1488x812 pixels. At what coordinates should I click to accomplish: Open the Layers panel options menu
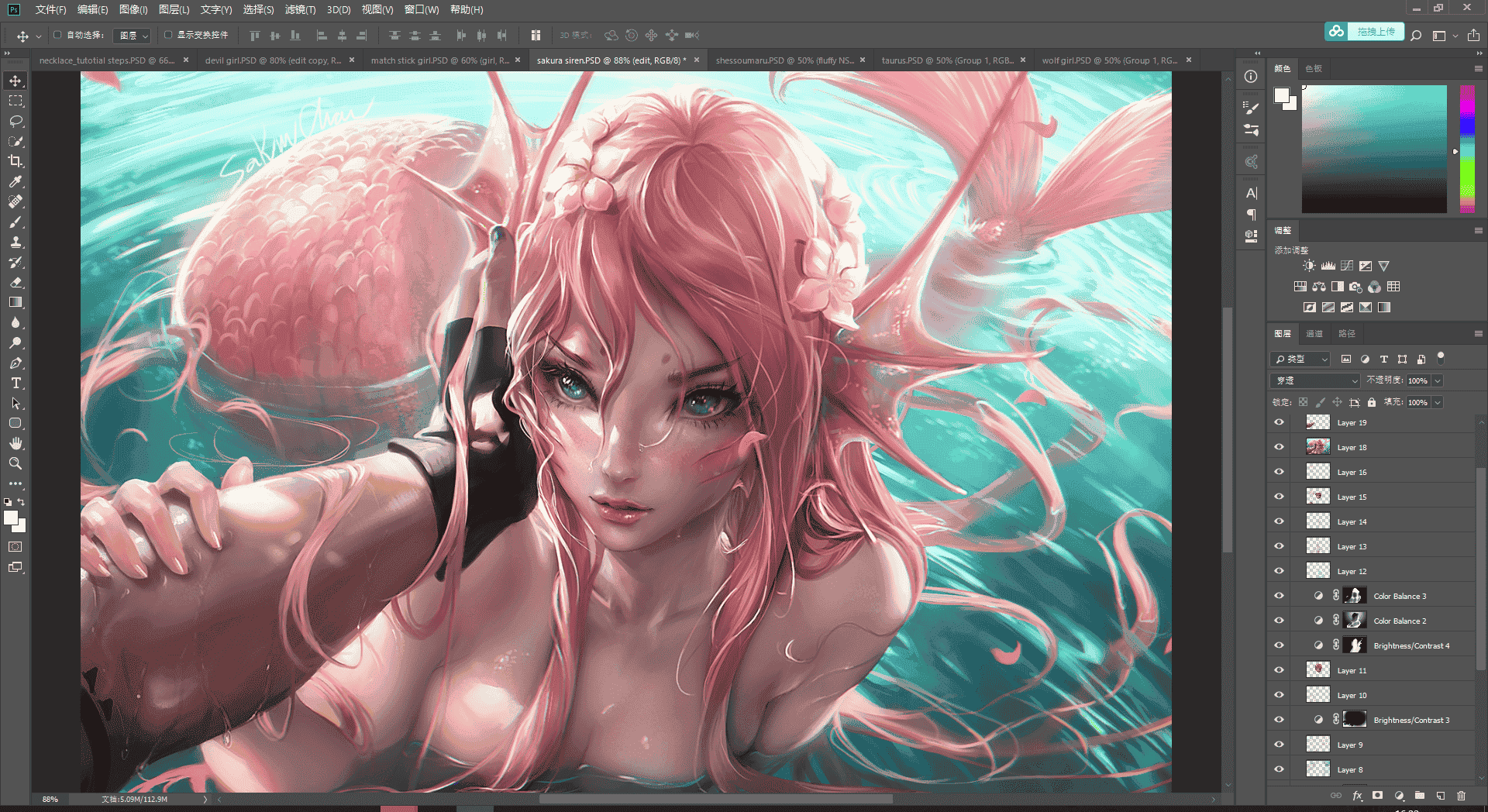tap(1478, 333)
